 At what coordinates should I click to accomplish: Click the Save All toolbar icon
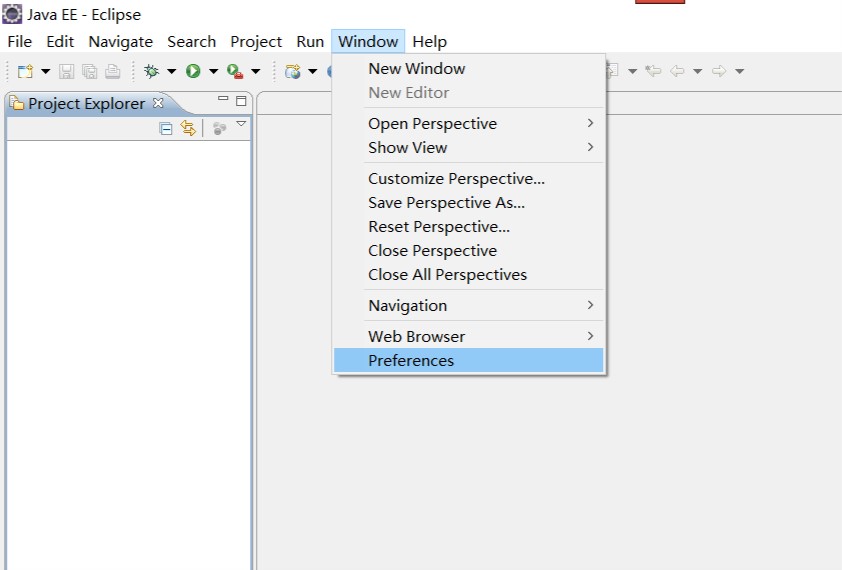(90, 71)
